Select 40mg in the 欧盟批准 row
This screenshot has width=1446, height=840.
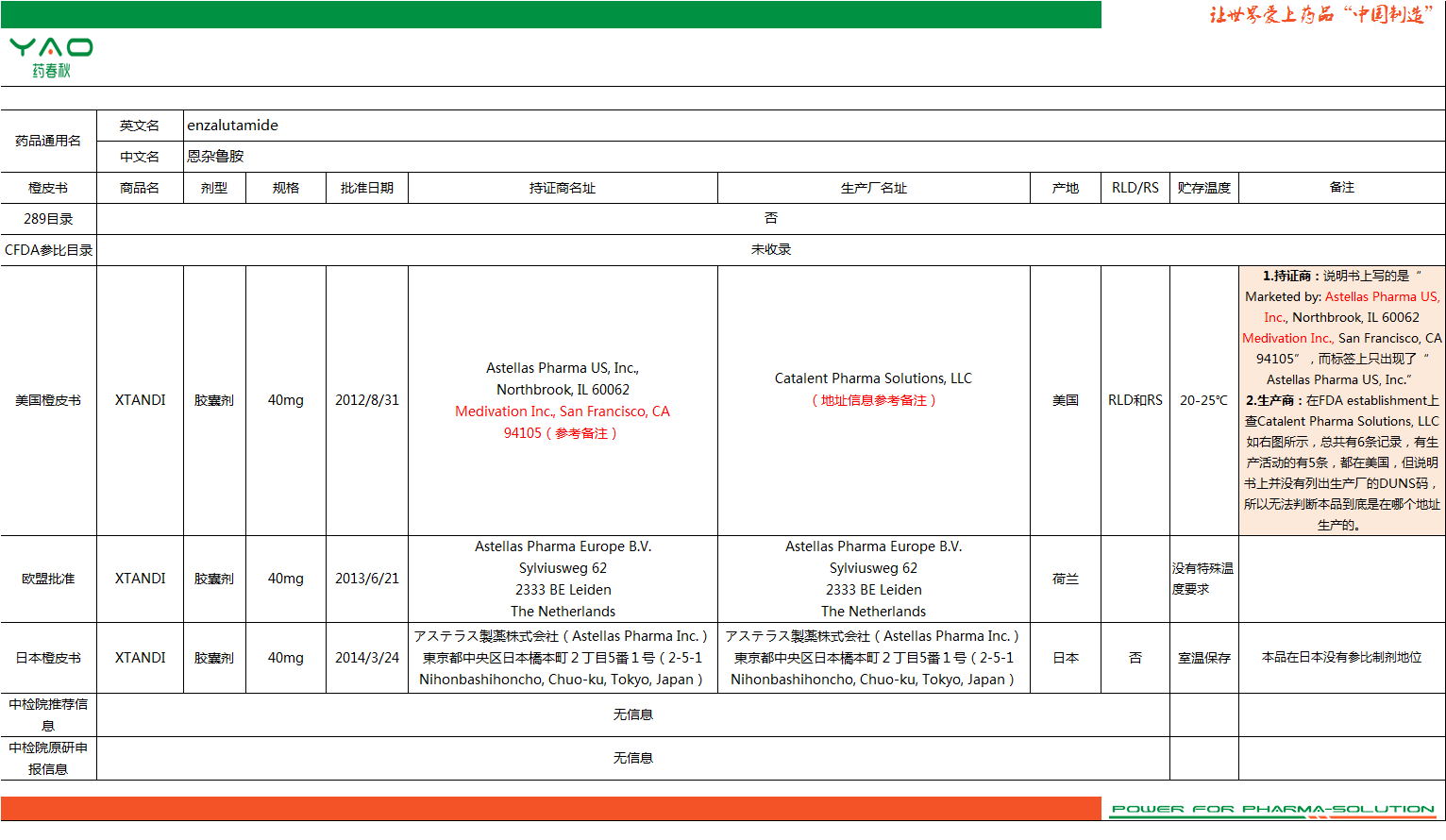tap(286, 579)
